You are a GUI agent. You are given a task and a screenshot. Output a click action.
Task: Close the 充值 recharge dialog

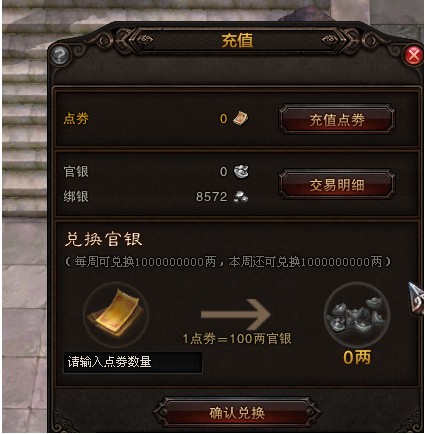click(414, 55)
